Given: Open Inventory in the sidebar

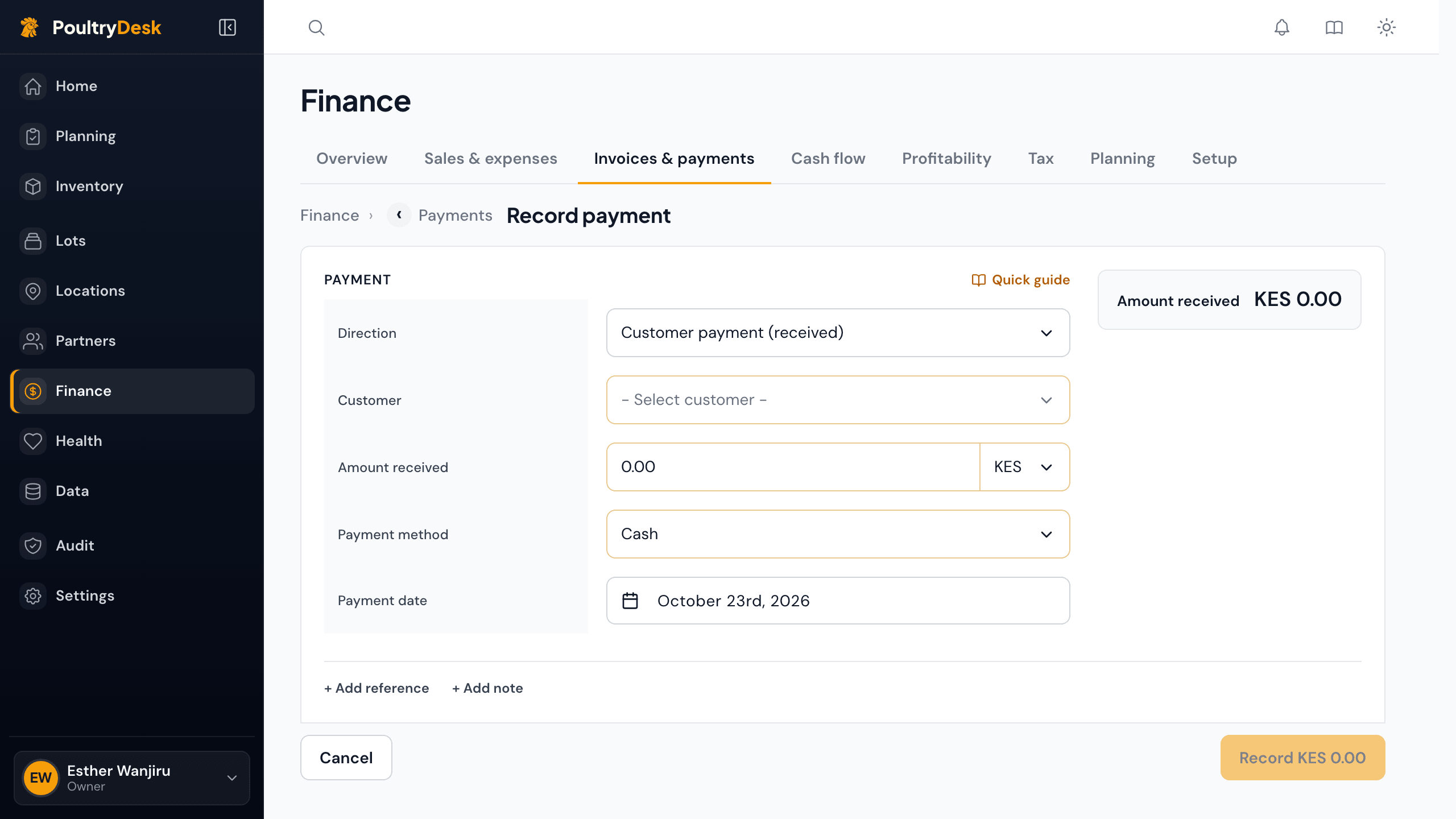Looking at the screenshot, I should pos(132,187).
